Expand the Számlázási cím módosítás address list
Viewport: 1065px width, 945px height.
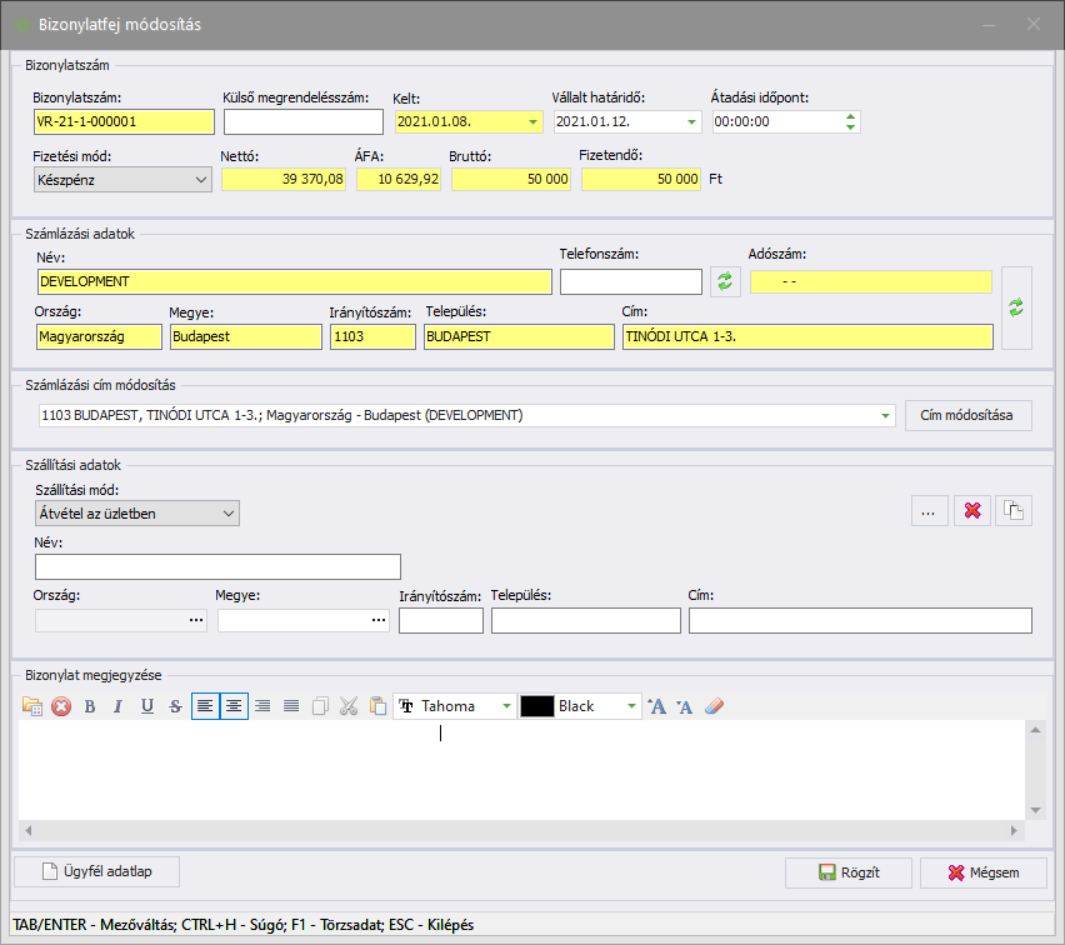[886, 415]
